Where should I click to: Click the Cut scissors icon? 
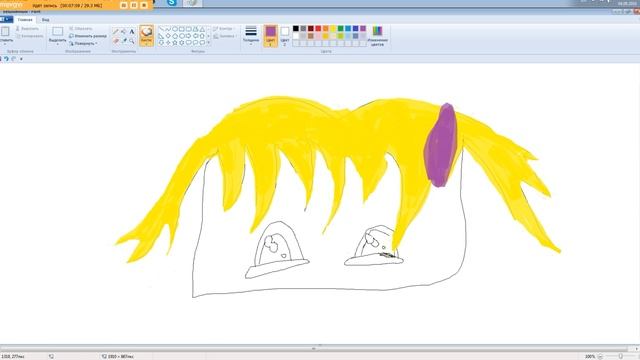tap(18, 29)
